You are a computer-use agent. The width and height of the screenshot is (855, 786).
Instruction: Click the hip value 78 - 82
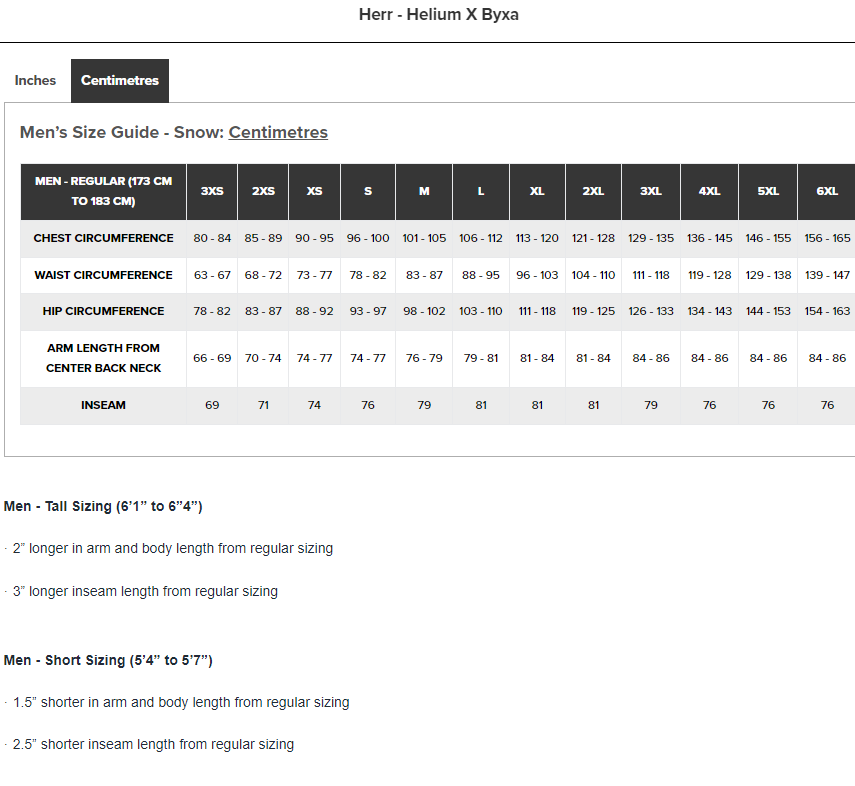pos(212,311)
